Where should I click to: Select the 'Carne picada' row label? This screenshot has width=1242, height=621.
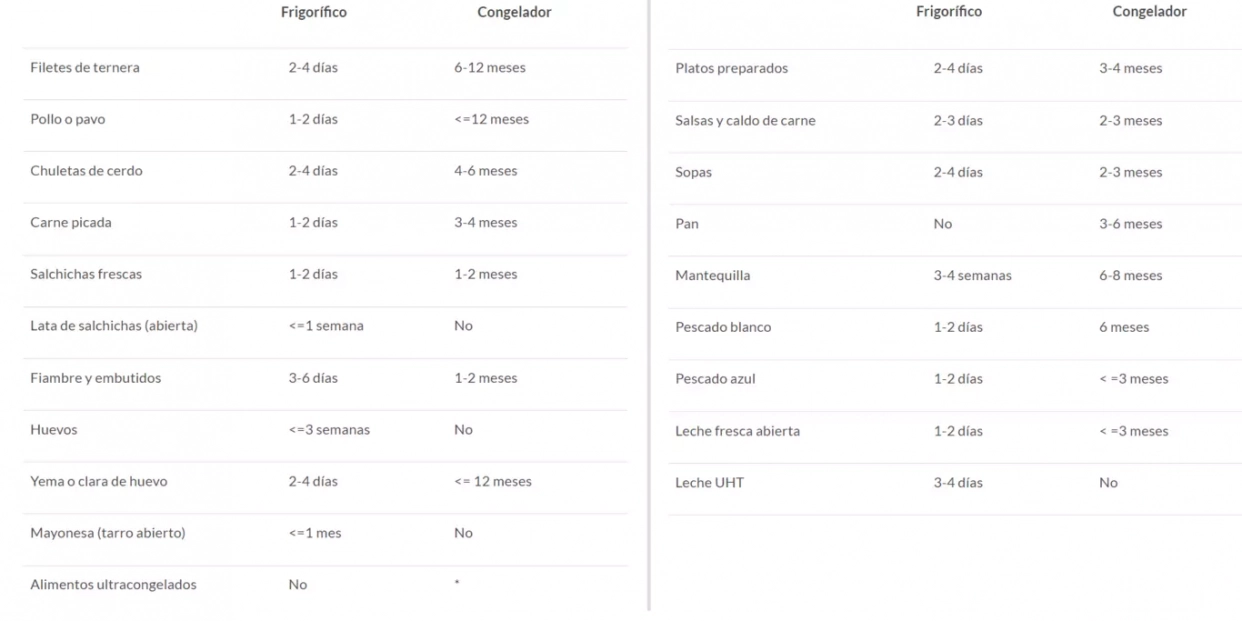[x=71, y=223]
